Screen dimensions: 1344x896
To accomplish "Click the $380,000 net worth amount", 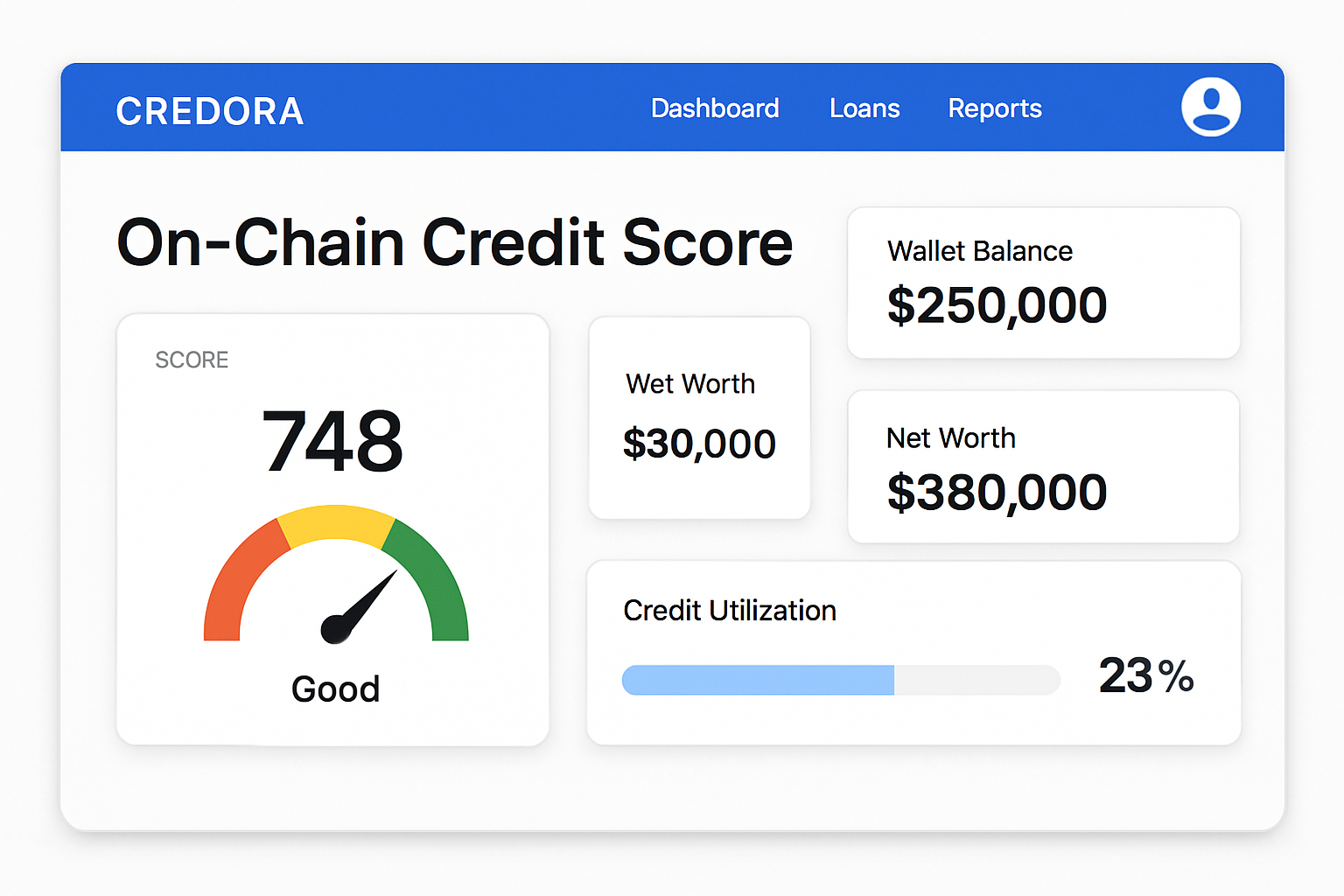I will click(997, 491).
